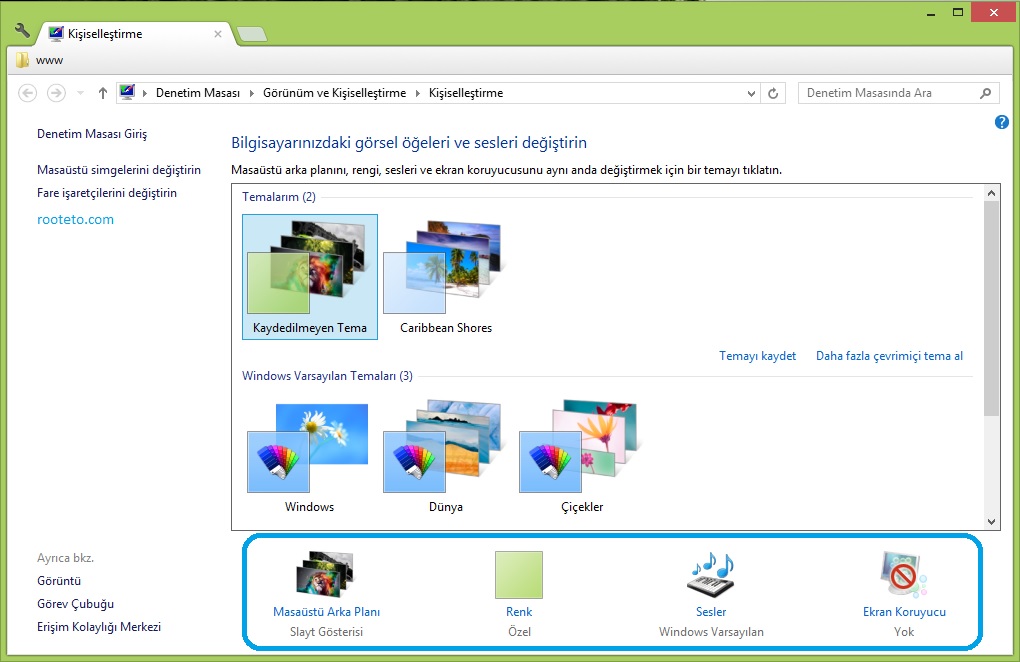The image size is (1020, 662).
Task: Click the computer icon in address bar
Action: point(128,92)
